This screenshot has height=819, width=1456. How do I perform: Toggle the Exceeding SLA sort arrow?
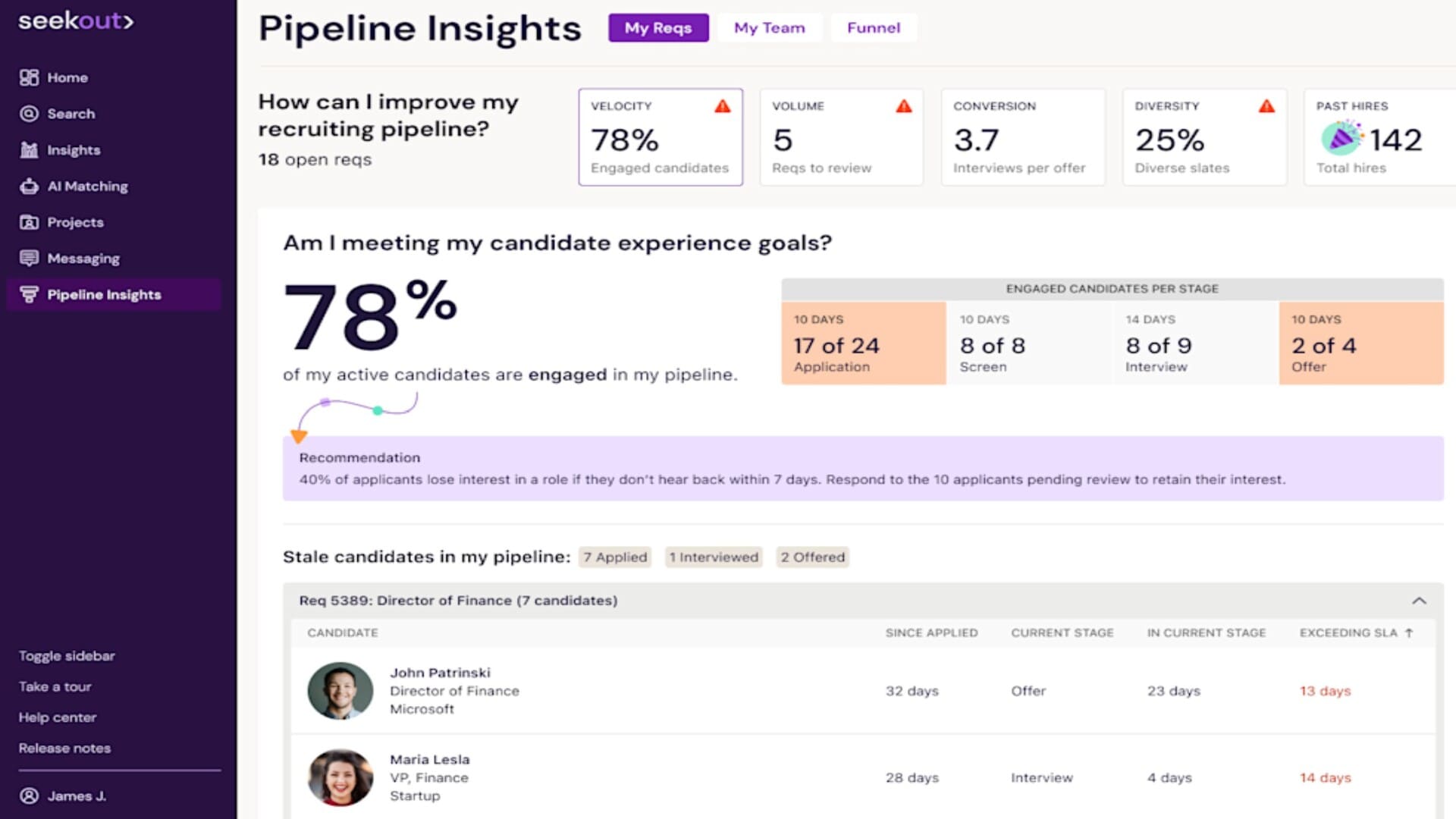pyautogui.click(x=1408, y=632)
